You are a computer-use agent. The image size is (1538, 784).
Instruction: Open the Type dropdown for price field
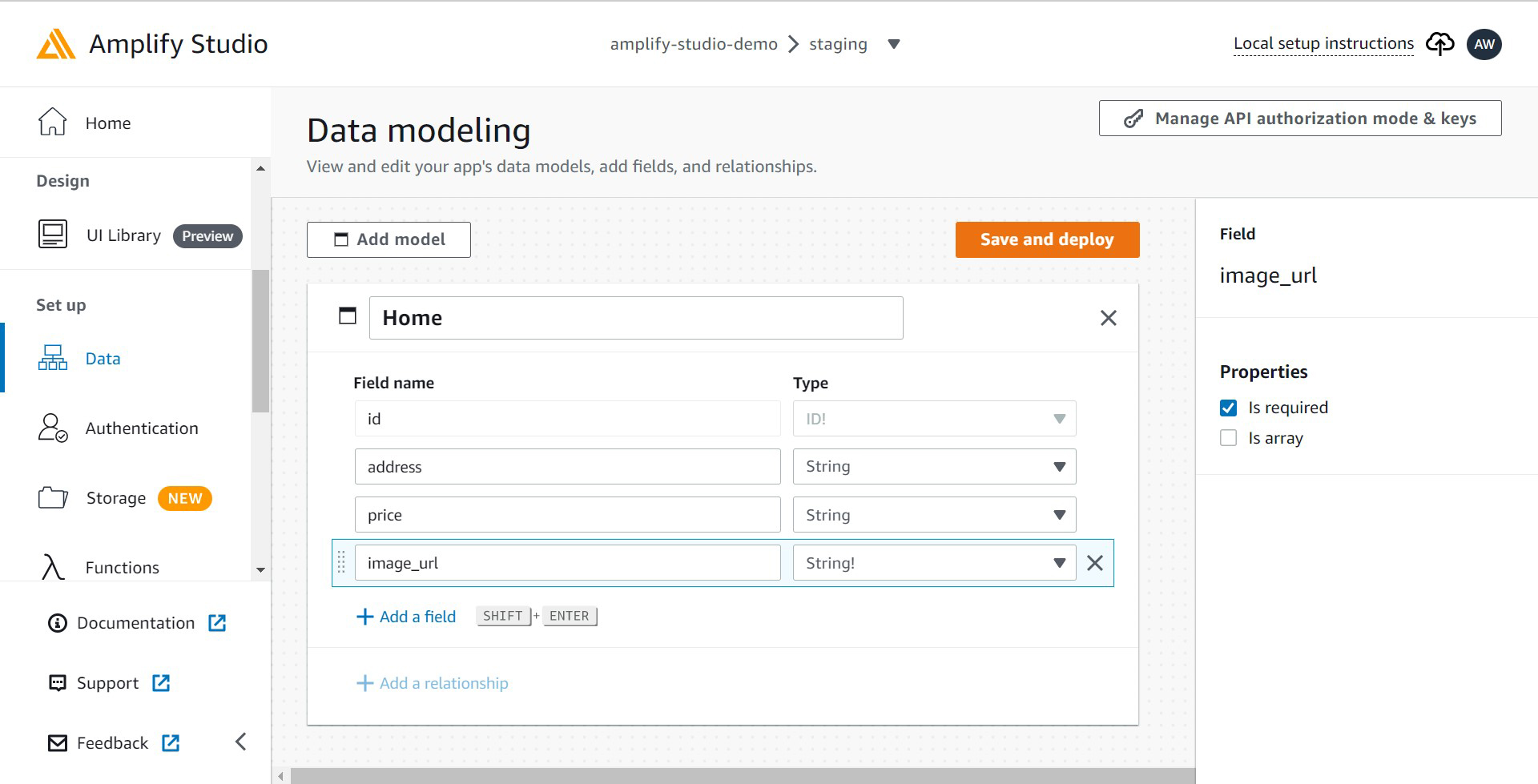(x=1059, y=514)
